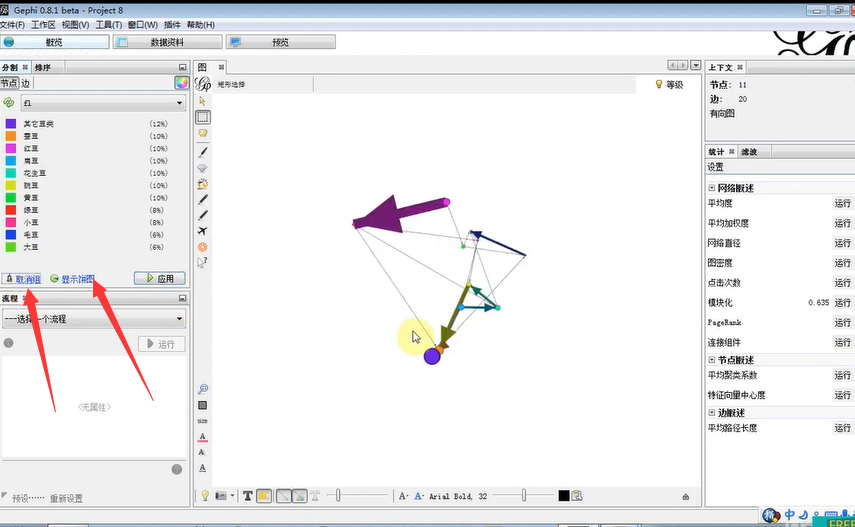This screenshot has height=527, width=855.
Task: Select the heat map tool
Action: coord(203,247)
